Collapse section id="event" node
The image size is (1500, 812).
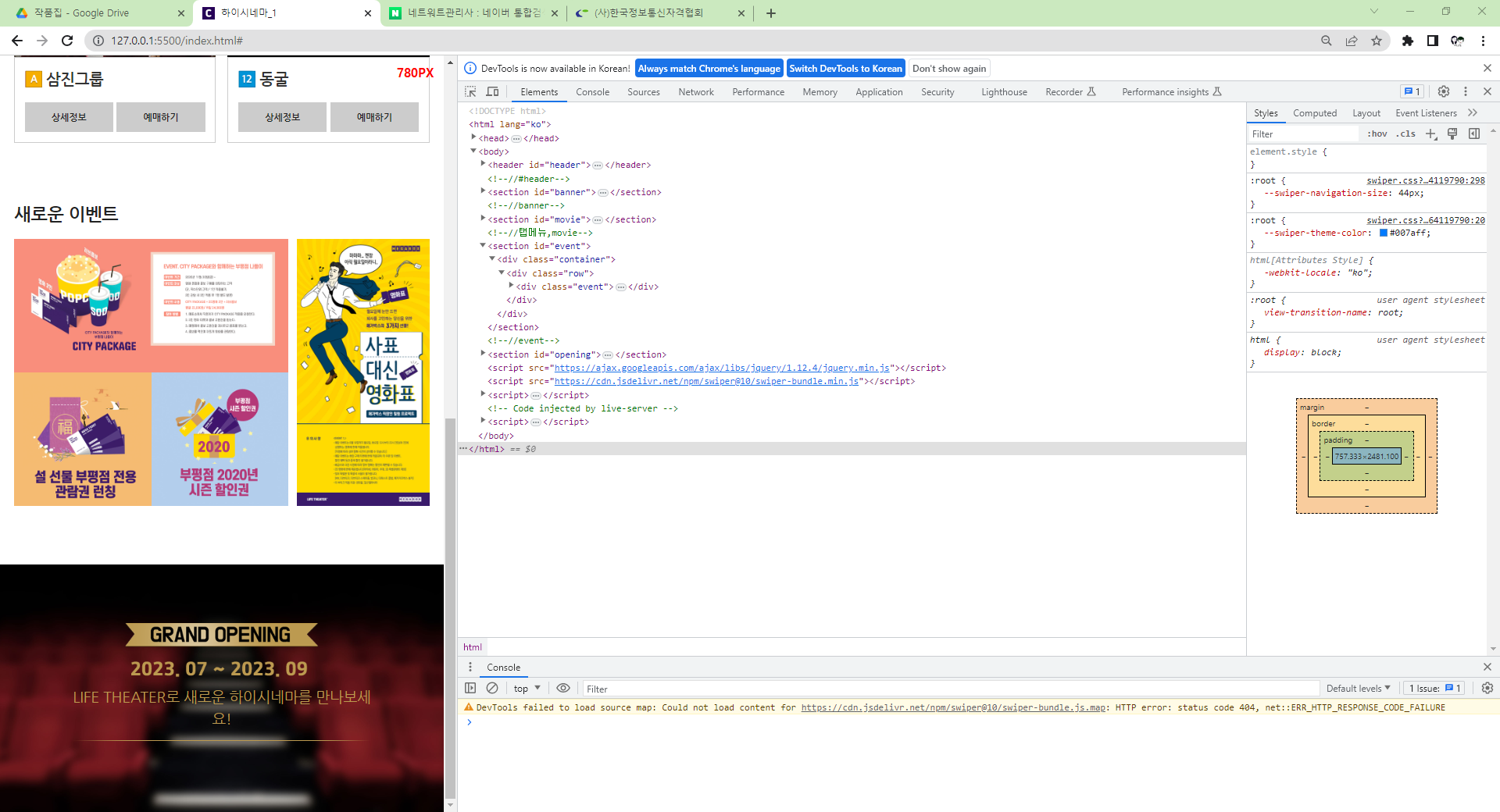[483, 245]
